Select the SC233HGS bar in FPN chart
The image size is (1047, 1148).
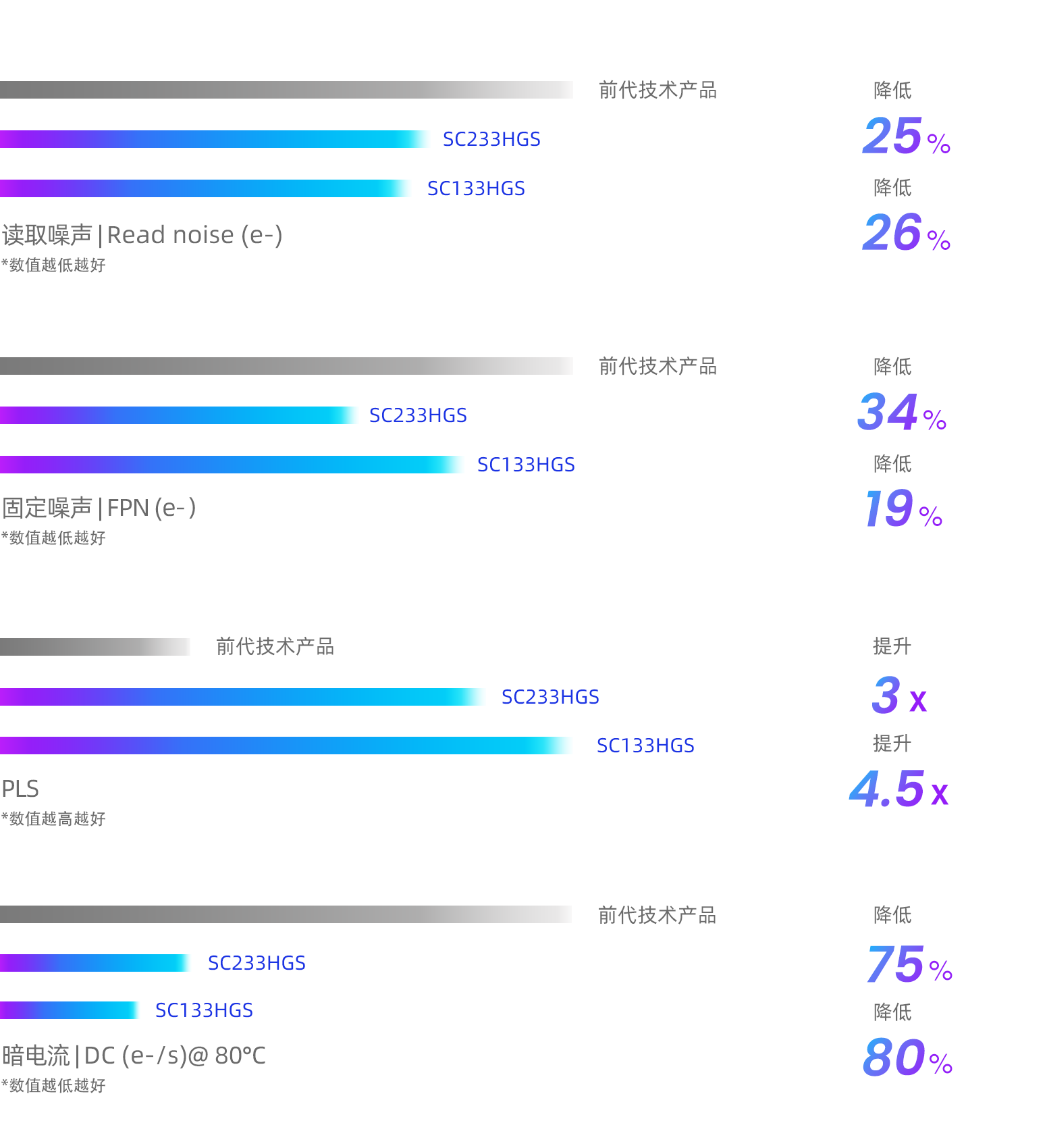(178, 415)
